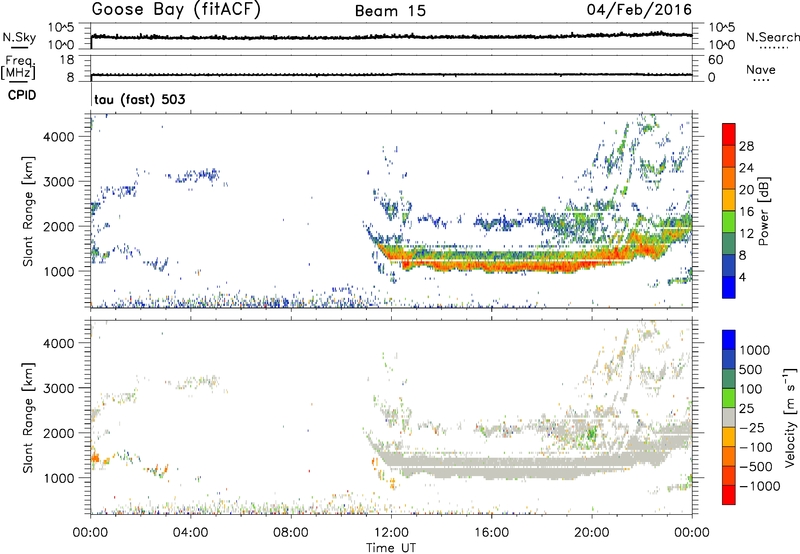The image size is (800, 554).
Task: Click the "Velocity [m s⁻¹]" colorbar label
Action: click(x=790, y=418)
